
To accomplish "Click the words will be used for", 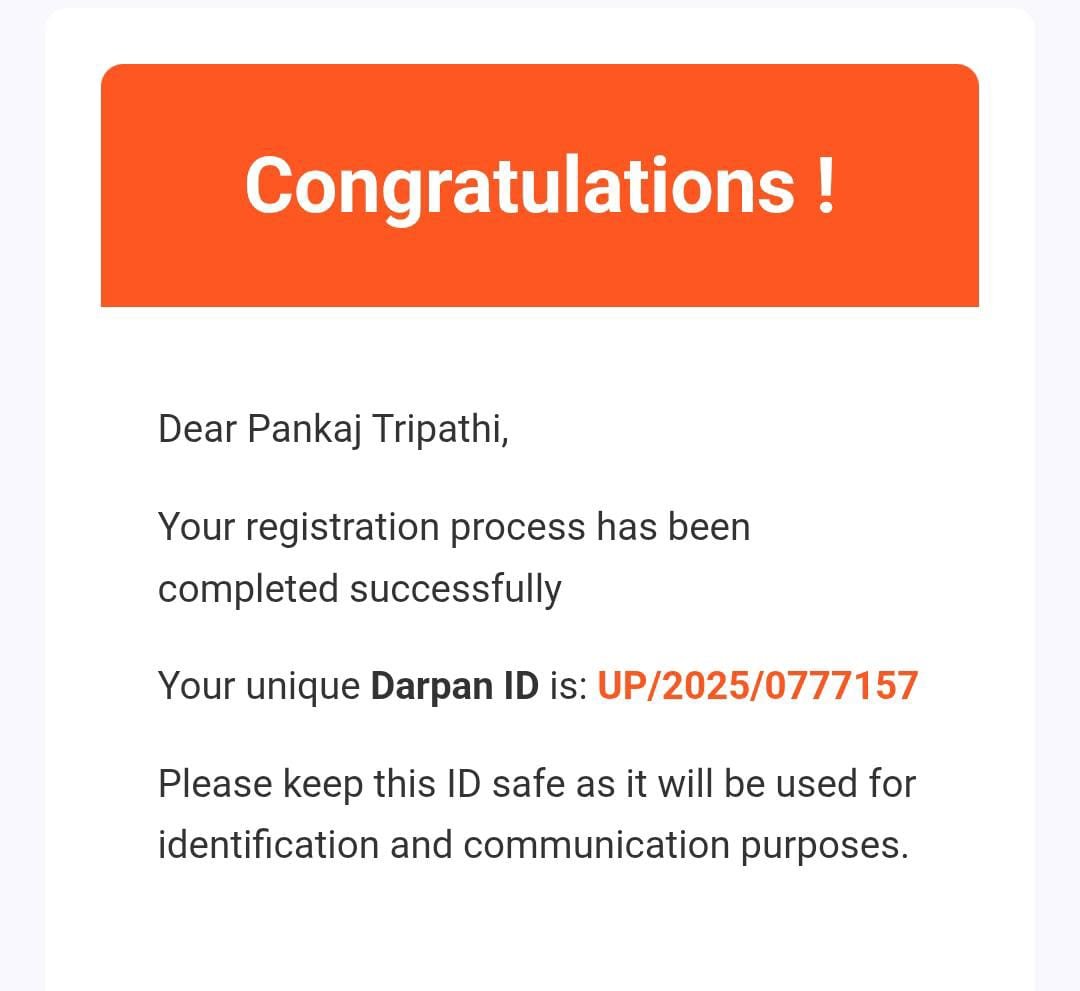I will [x=786, y=783].
